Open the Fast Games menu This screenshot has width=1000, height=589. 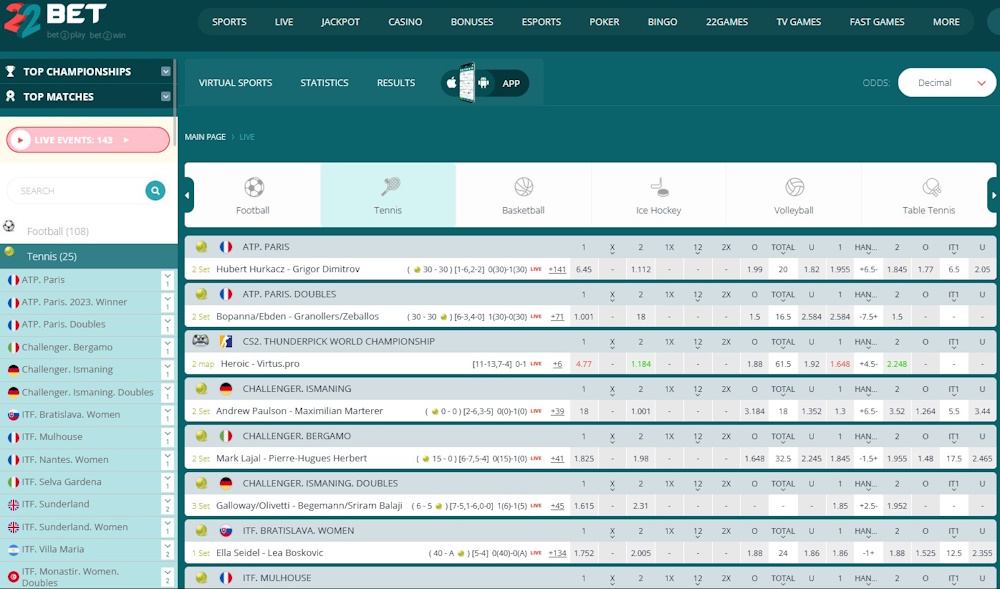pos(877,22)
